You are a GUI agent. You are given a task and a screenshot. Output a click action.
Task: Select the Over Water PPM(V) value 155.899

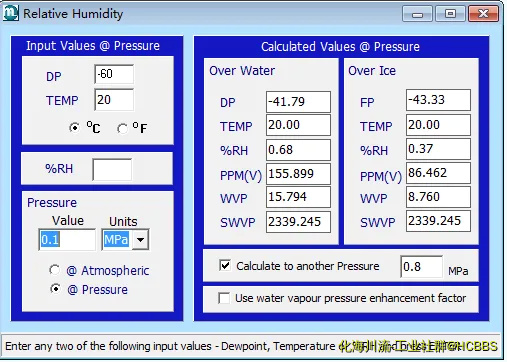click(298, 174)
